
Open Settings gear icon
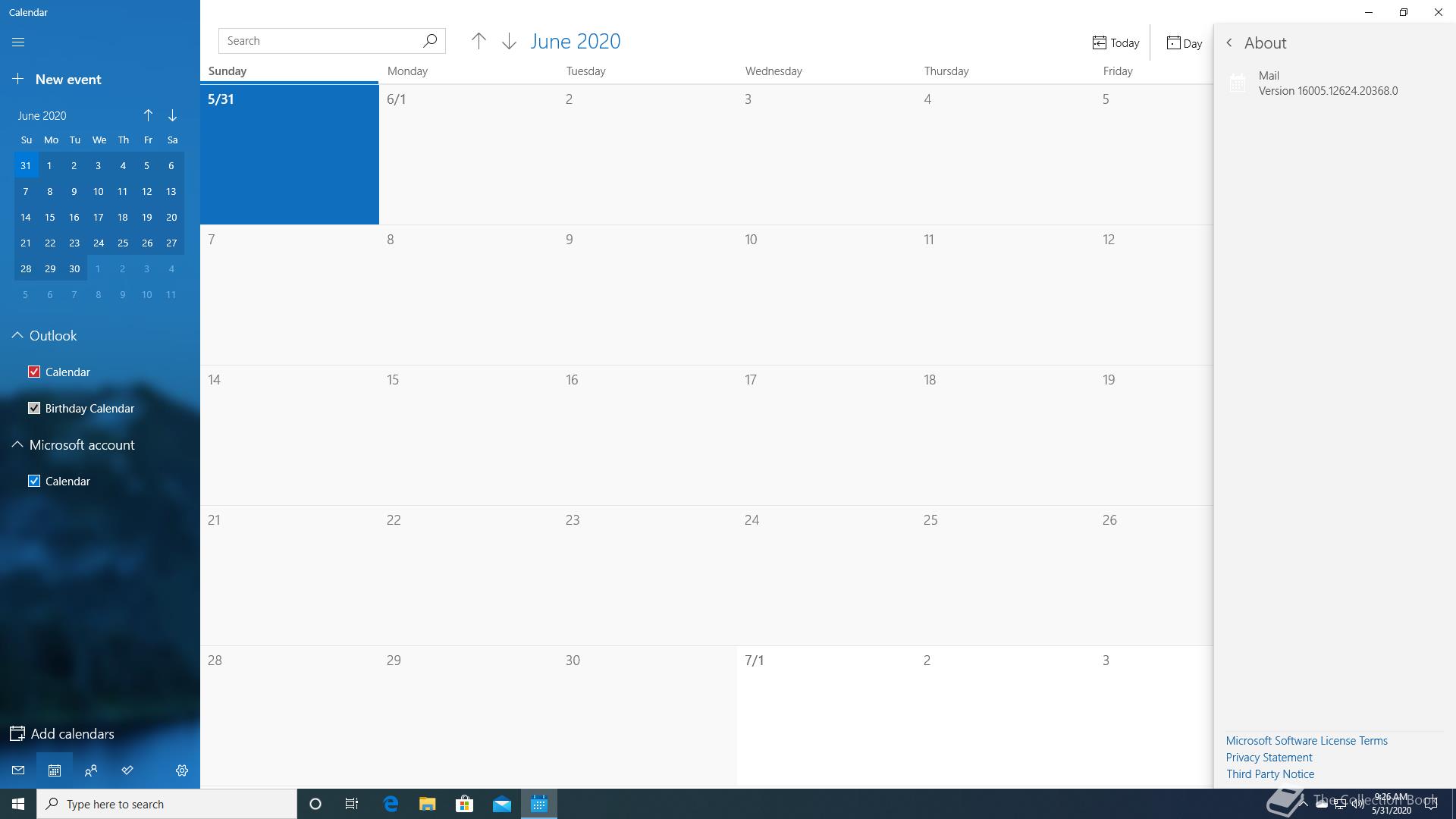pos(182,770)
